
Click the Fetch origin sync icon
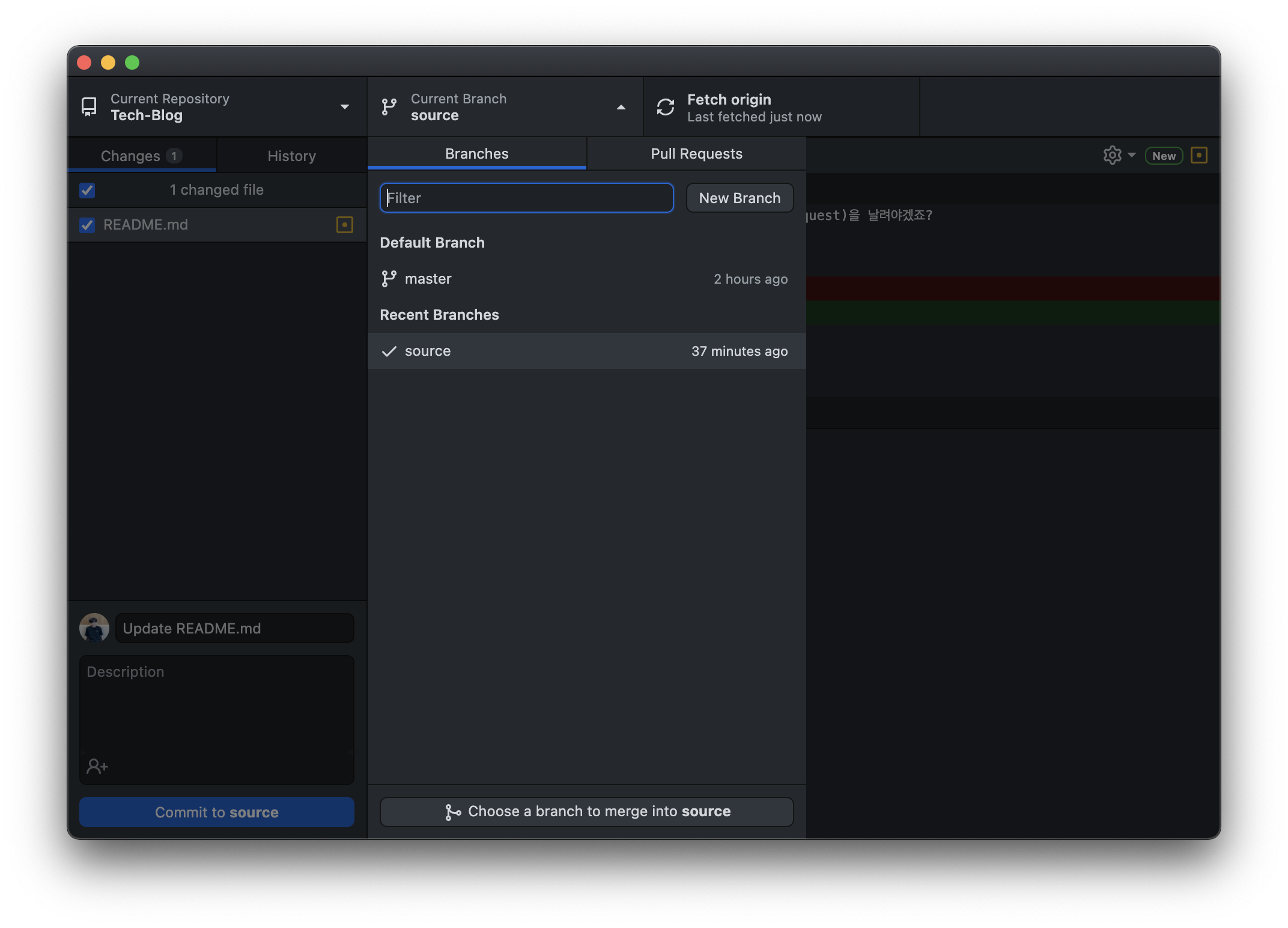pos(666,106)
